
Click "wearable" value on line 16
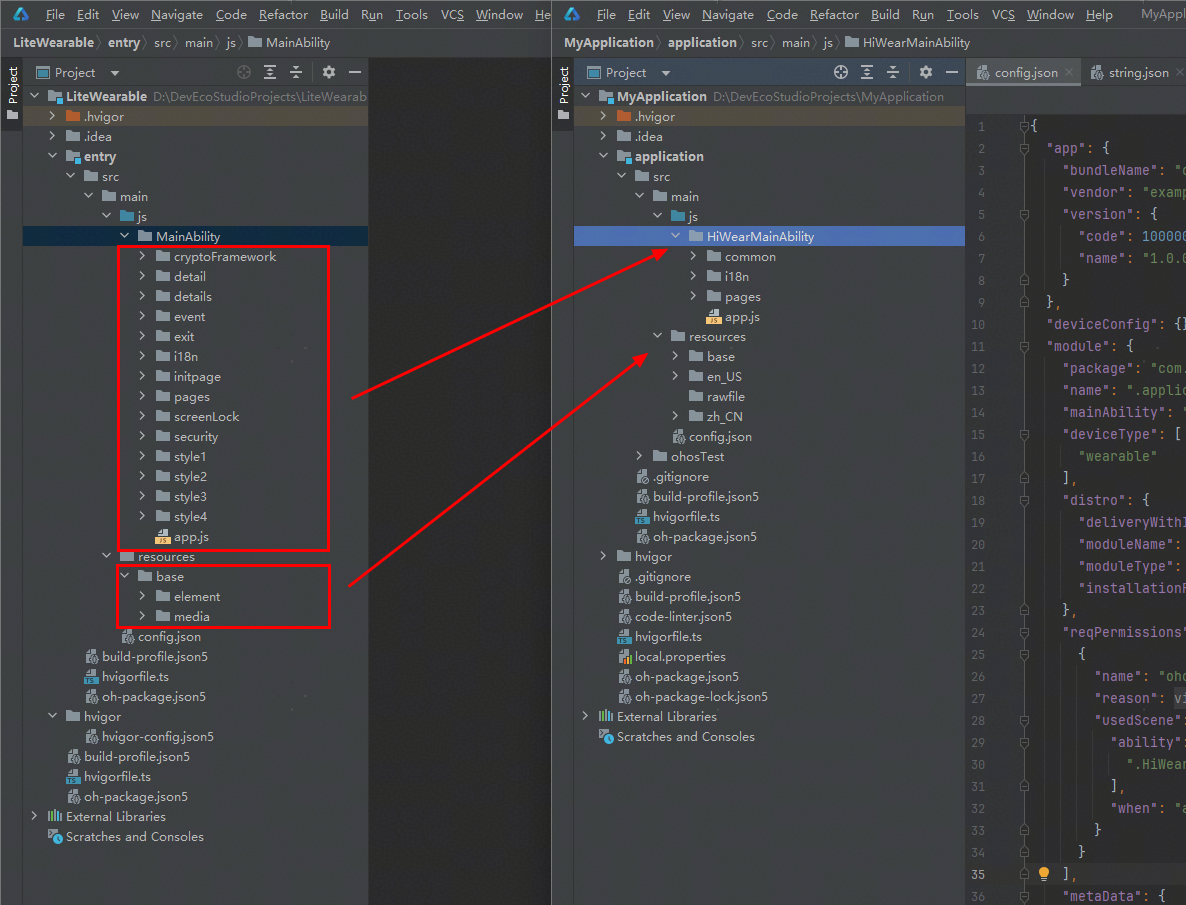1118,456
